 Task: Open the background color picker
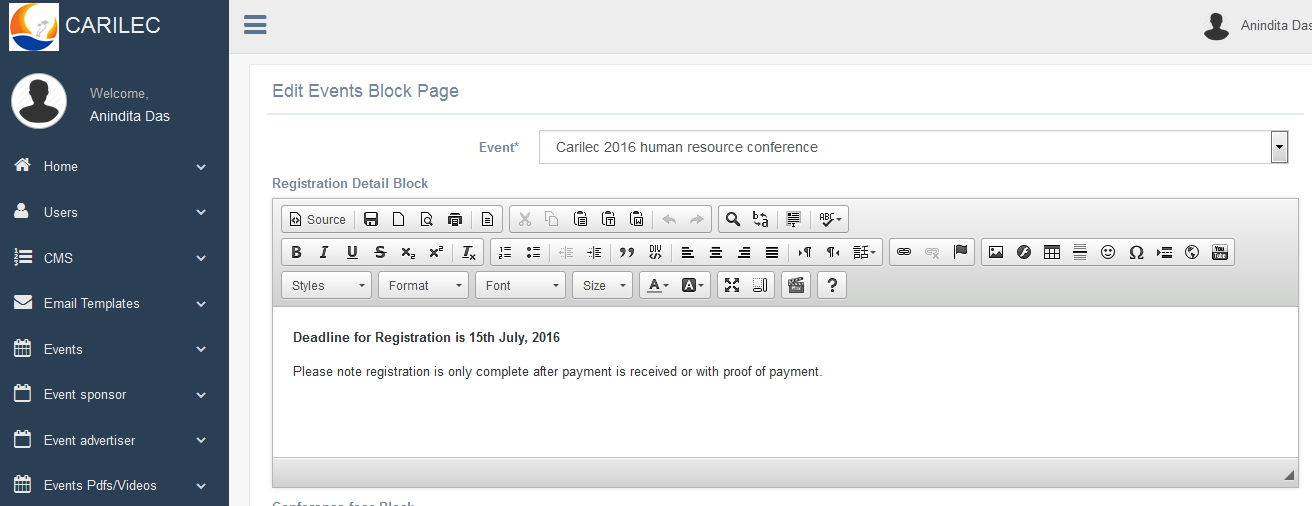(x=693, y=285)
